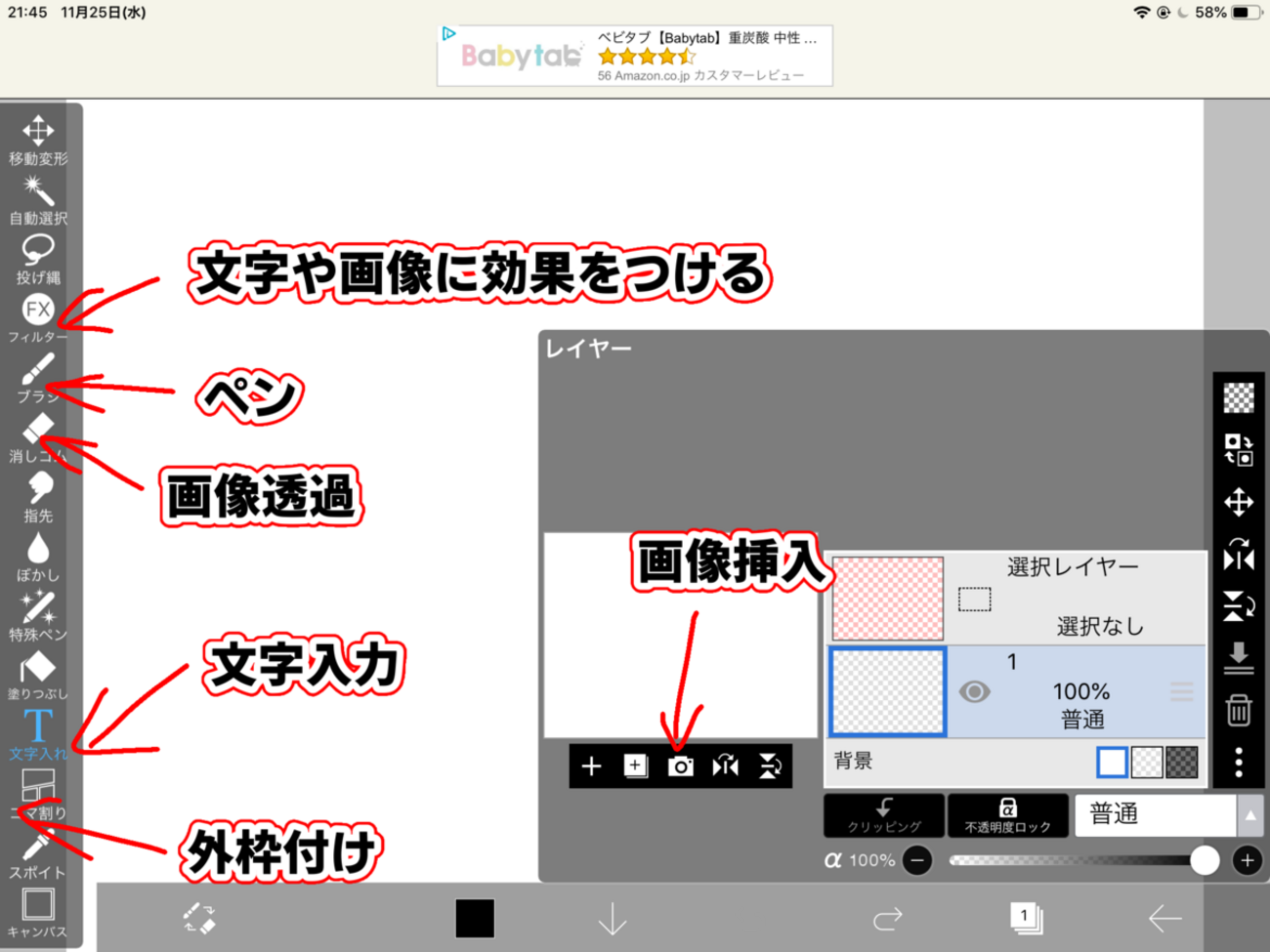Tap the back arrow in bottom bar
The width and height of the screenshot is (1270, 952).
(x=1164, y=919)
